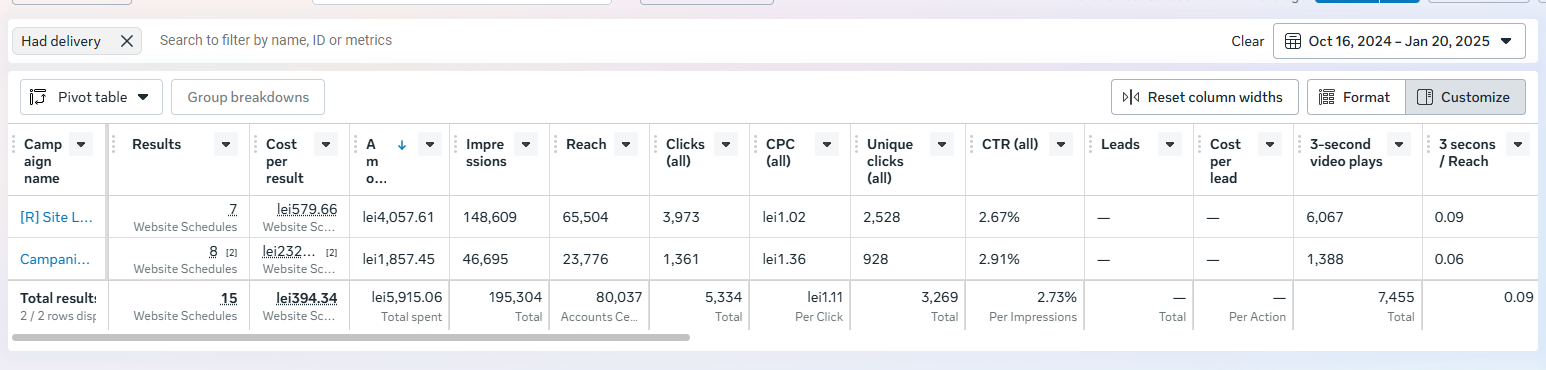Click impressions value 46,695
This screenshot has height=370, width=1546.
[x=485, y=259]
